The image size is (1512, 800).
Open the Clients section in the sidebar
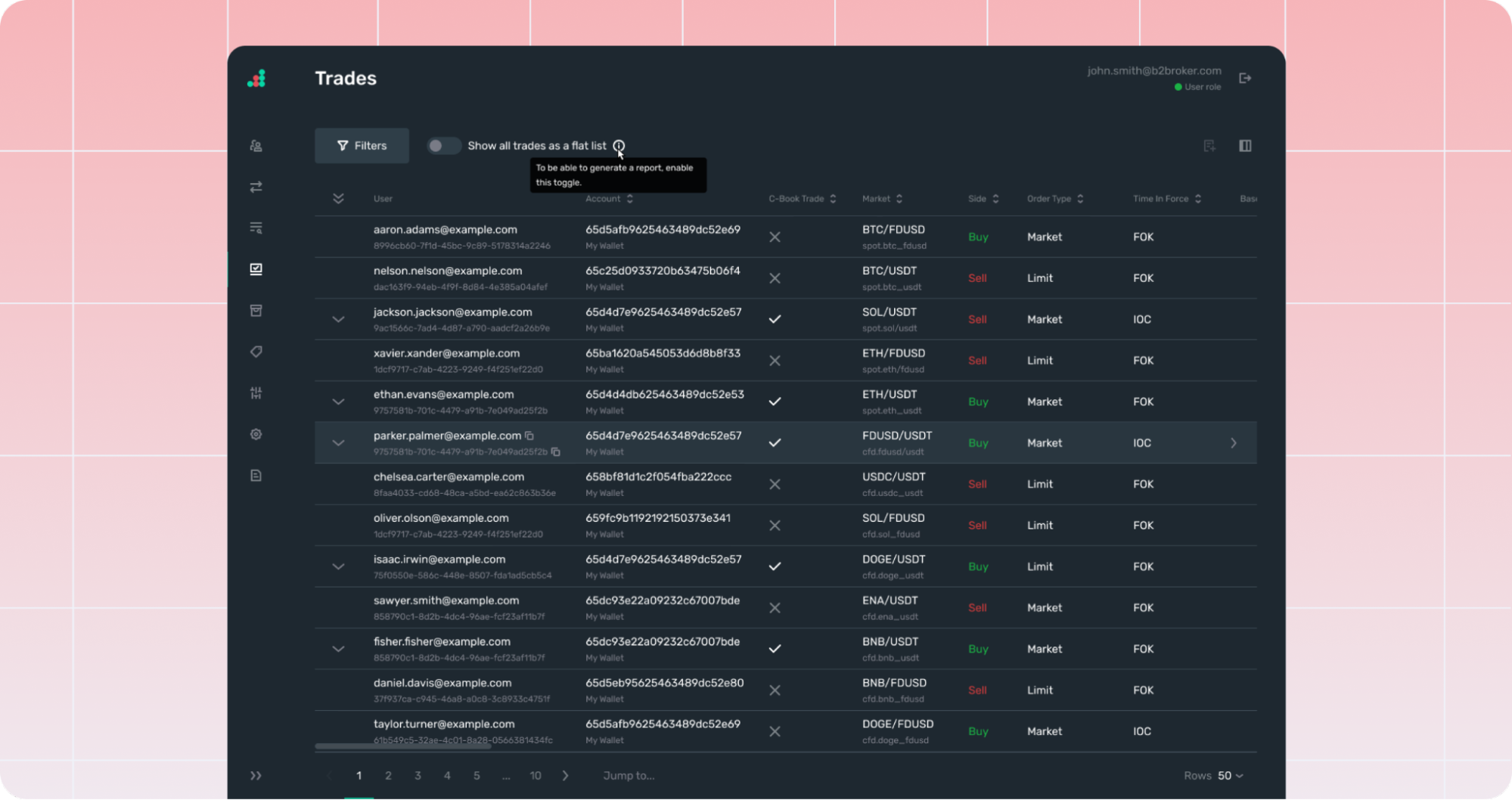(x=256, y=145)
